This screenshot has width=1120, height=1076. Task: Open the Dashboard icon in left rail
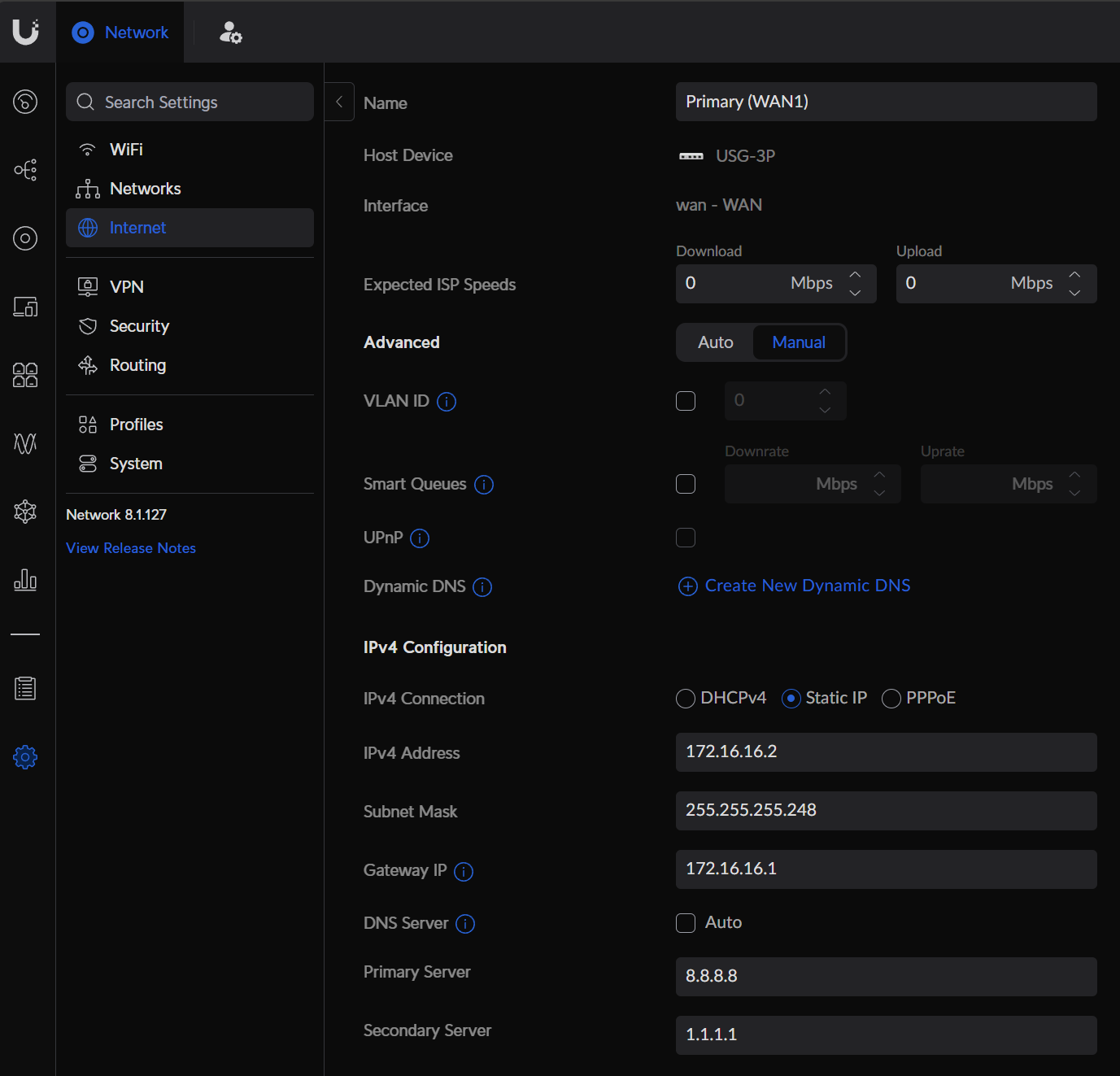[25, 102]
